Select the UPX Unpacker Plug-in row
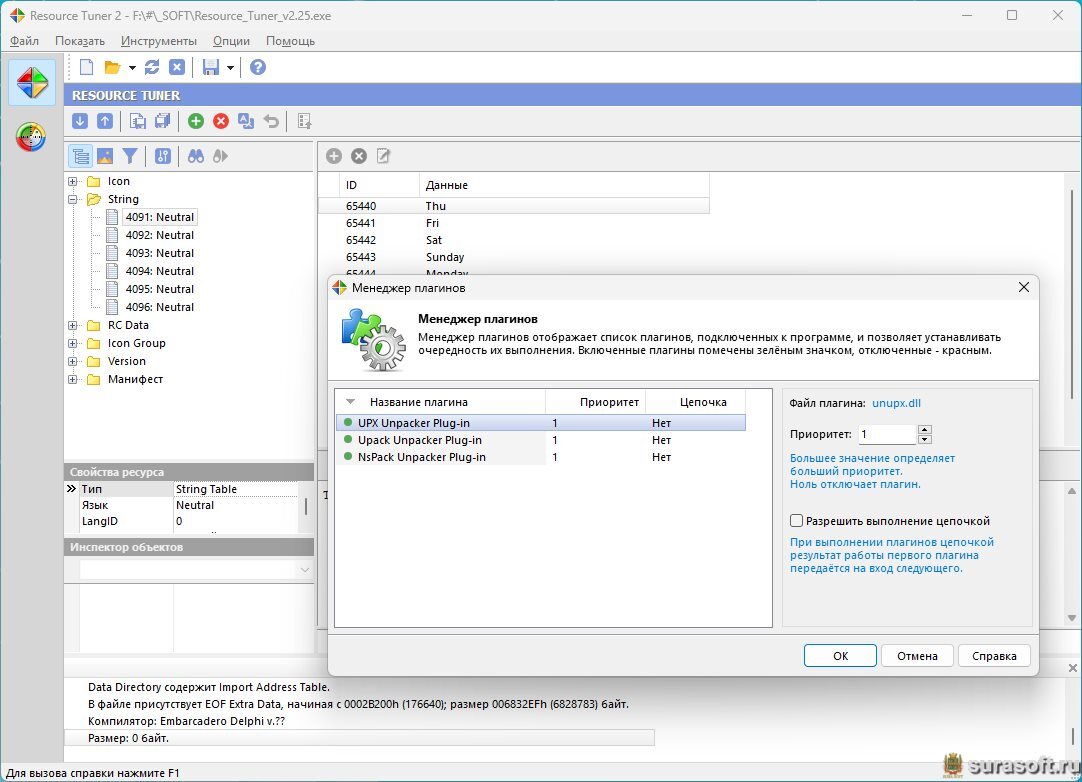1082x782 pixels. (540, 422)
